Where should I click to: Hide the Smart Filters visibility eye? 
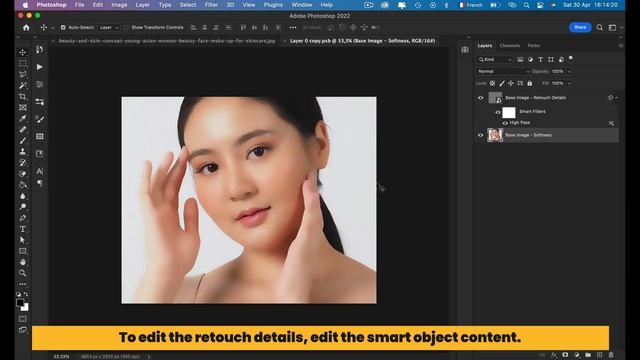point(498,112)
